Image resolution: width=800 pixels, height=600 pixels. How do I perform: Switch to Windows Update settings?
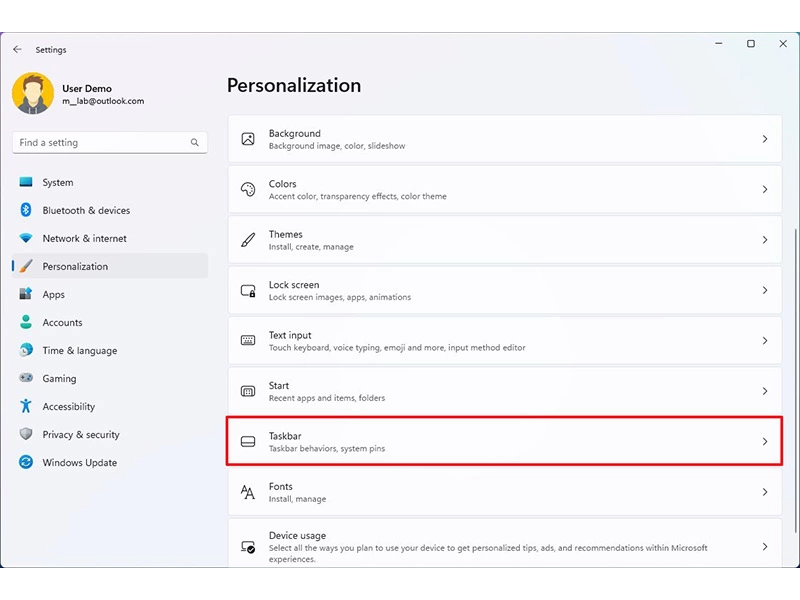point(73,462)
